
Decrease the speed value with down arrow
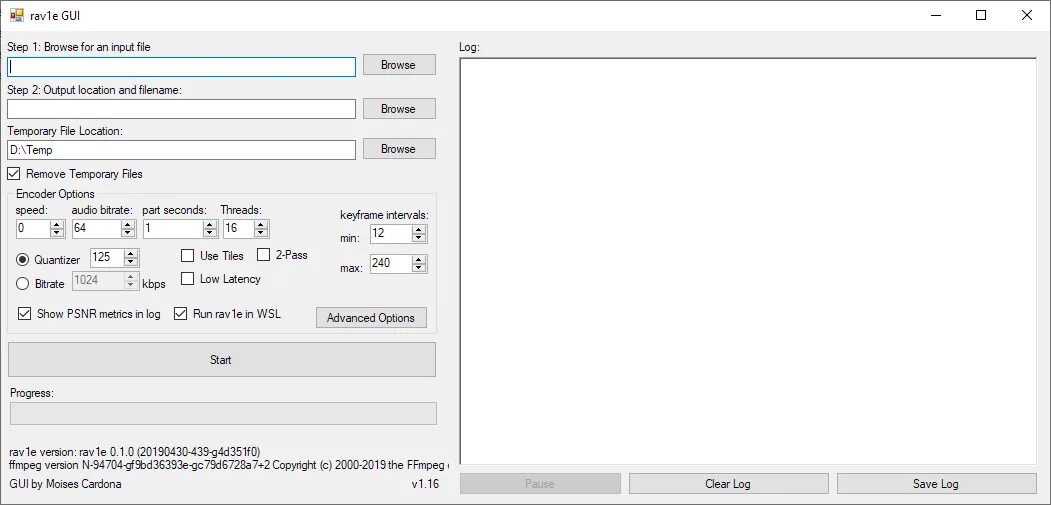click(x=57, y=233)
